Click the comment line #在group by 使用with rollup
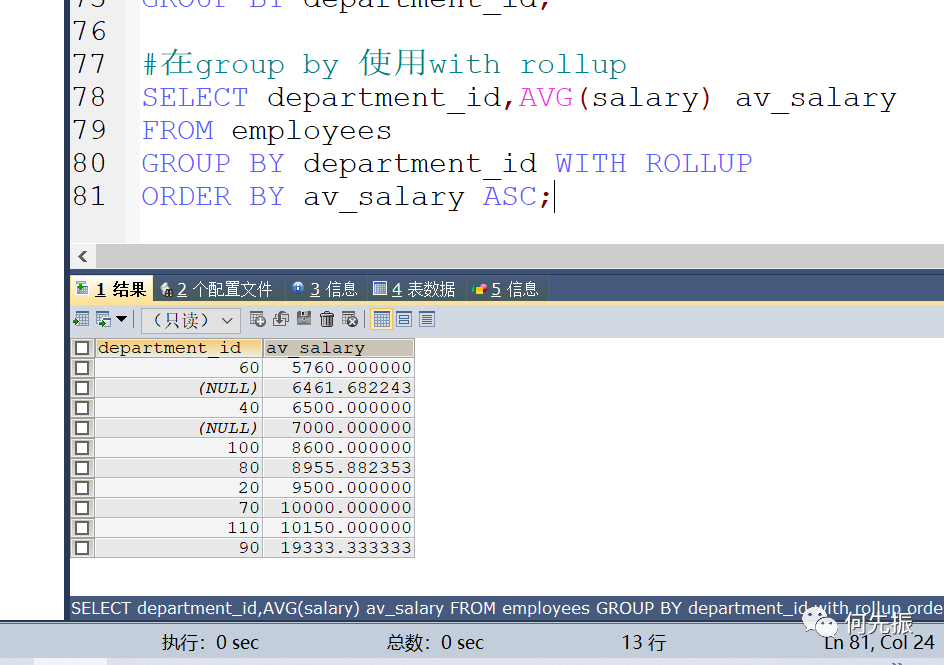Screen dimensions: 944x665 384,64
